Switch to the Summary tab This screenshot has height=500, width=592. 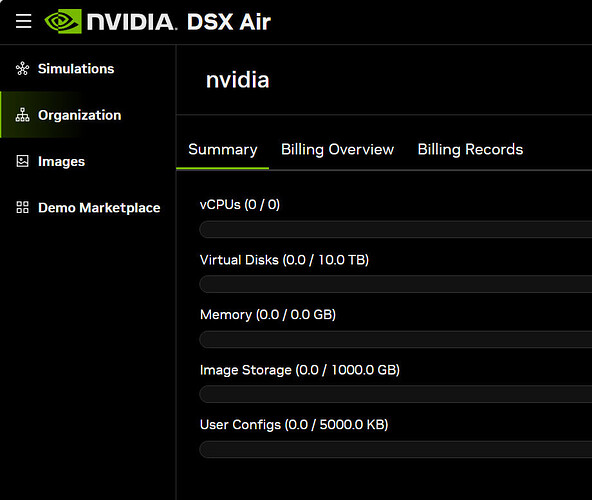222,150
